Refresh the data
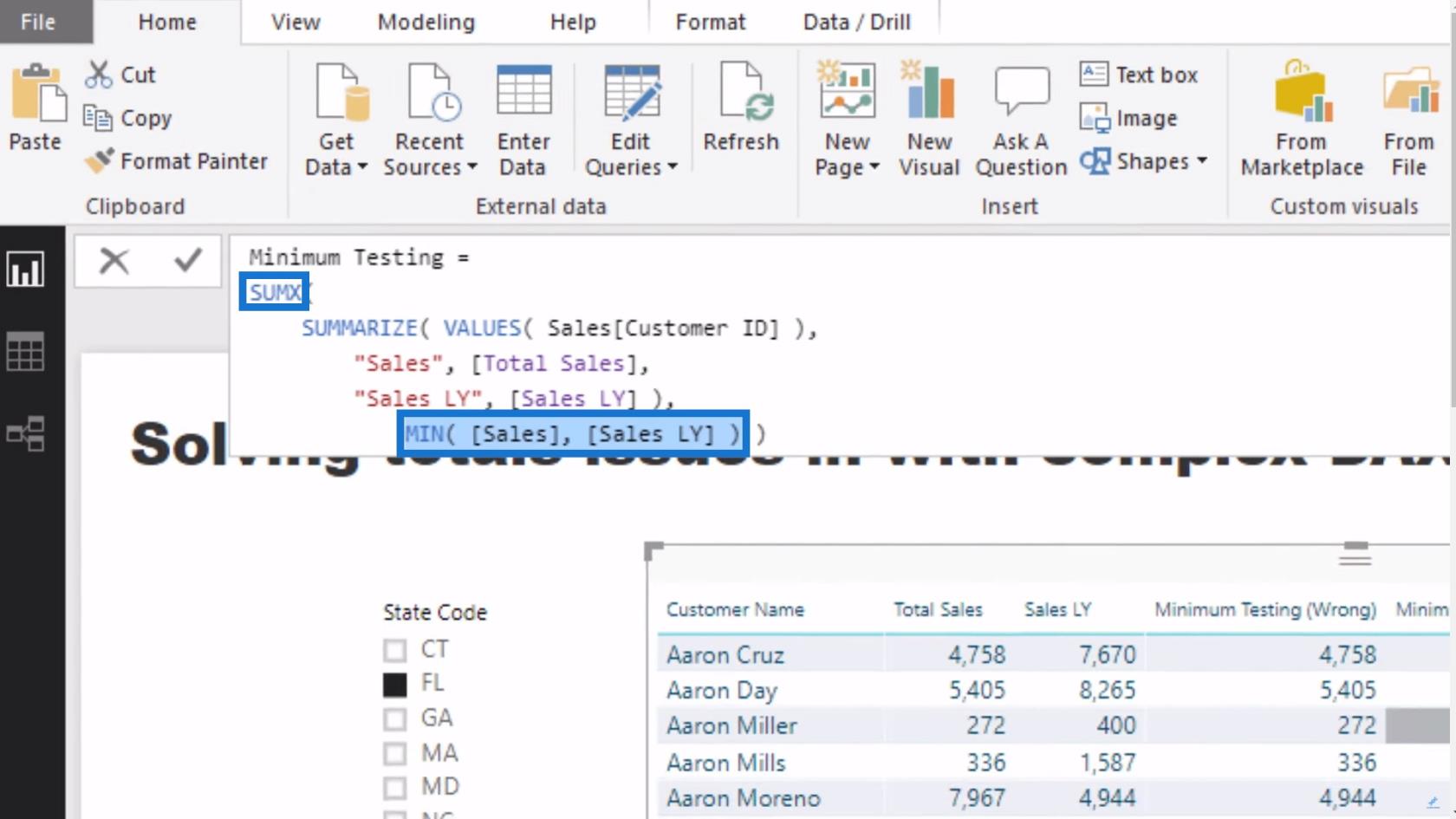The width and height of the screenshot is (1456, 819). [x=741, y=107]
